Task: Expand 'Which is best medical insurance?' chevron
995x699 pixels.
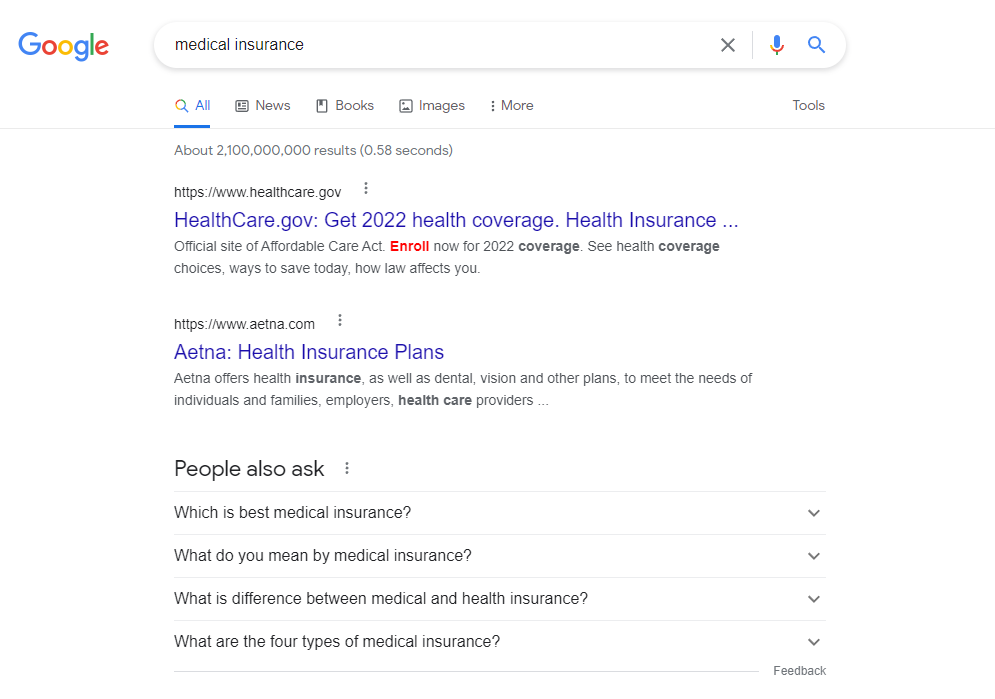Action: tap(814, 513)
